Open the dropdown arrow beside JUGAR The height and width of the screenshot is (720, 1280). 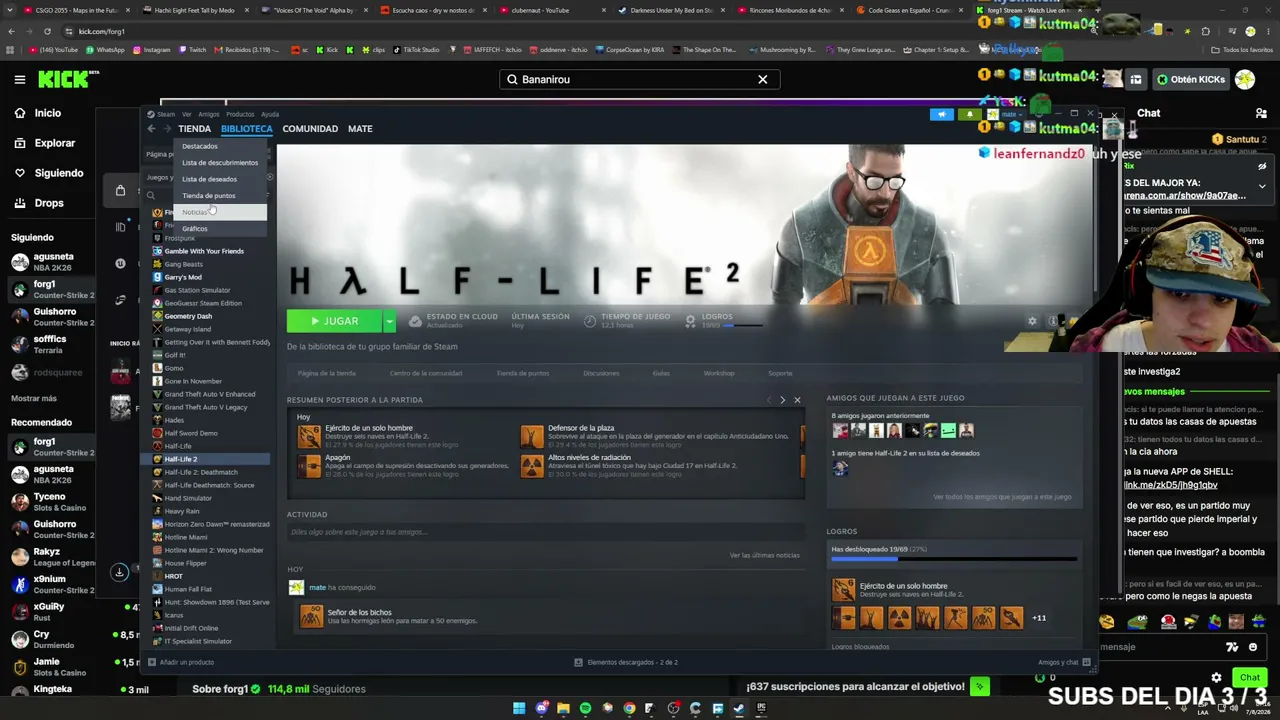[x=389, y=321]
